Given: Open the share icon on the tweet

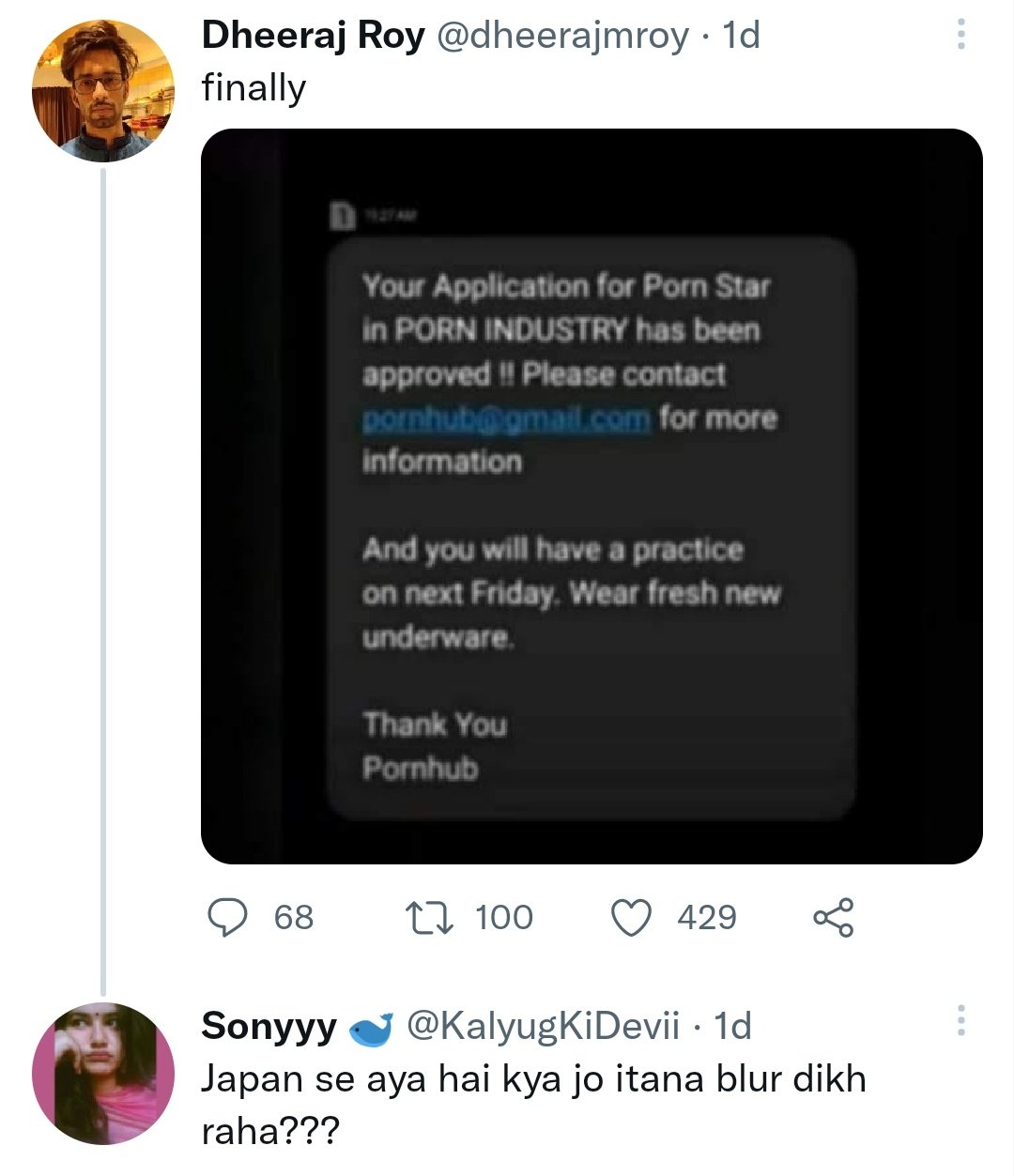Looking at the screenshot, I should click(x=833, y=917).
